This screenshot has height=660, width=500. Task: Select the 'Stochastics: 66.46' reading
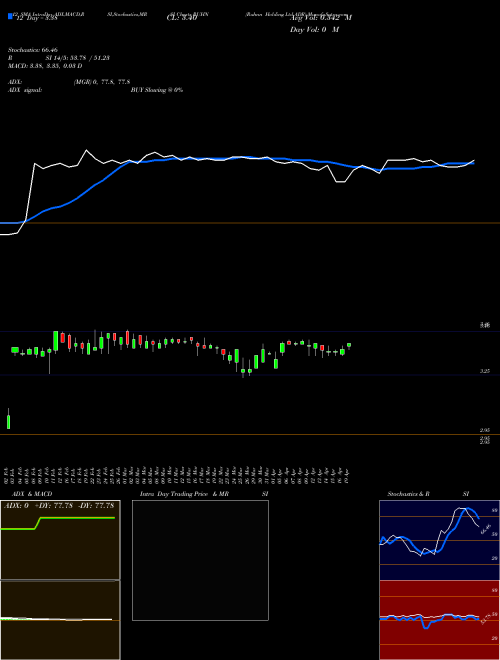pos(33,50)
